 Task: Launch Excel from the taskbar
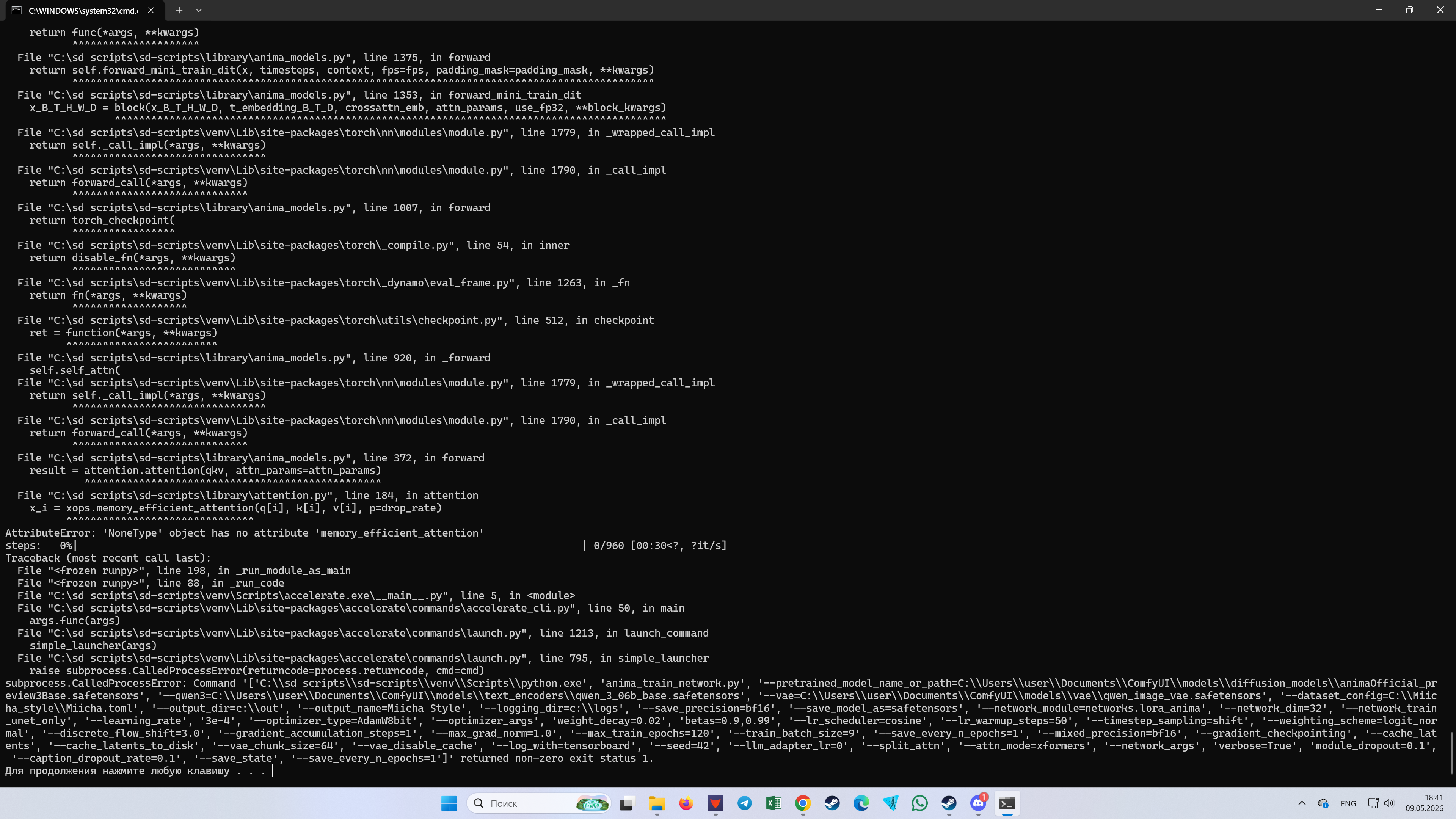click(774, 803)
